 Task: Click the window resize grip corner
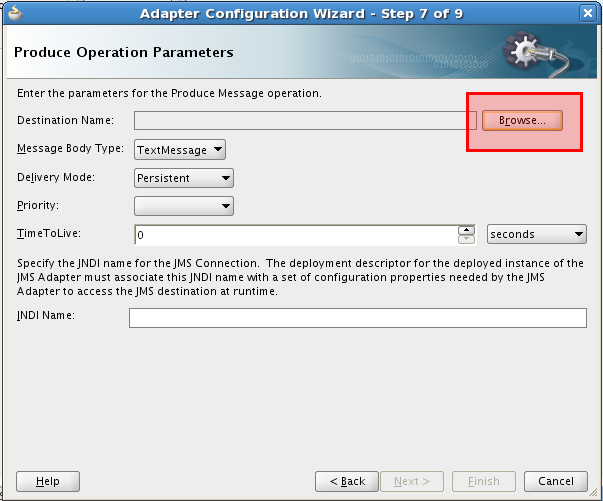click(594, 492)
